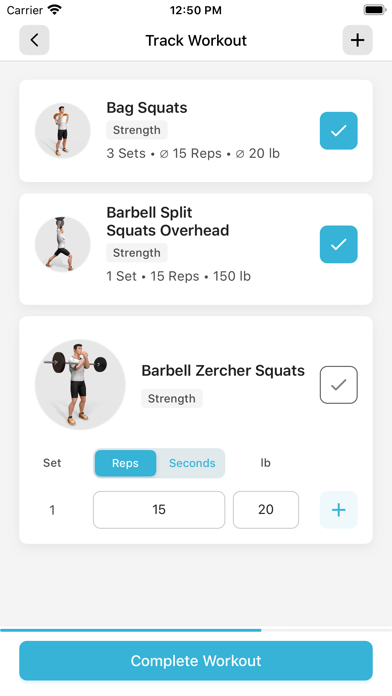Viewport: 392px width, 696px height.
Task: Collapse the Barbell Zercher Squats title
Action: click(223, 371)
